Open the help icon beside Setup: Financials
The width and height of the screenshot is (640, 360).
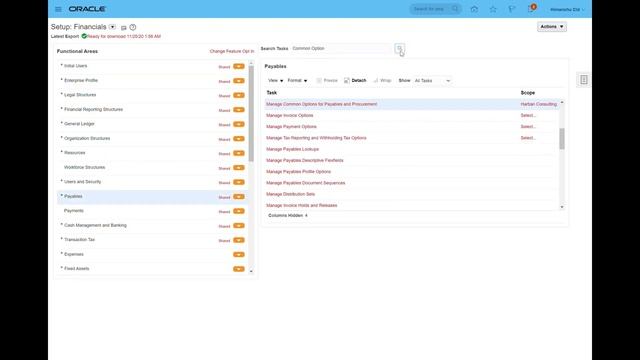tap(133, 27)
